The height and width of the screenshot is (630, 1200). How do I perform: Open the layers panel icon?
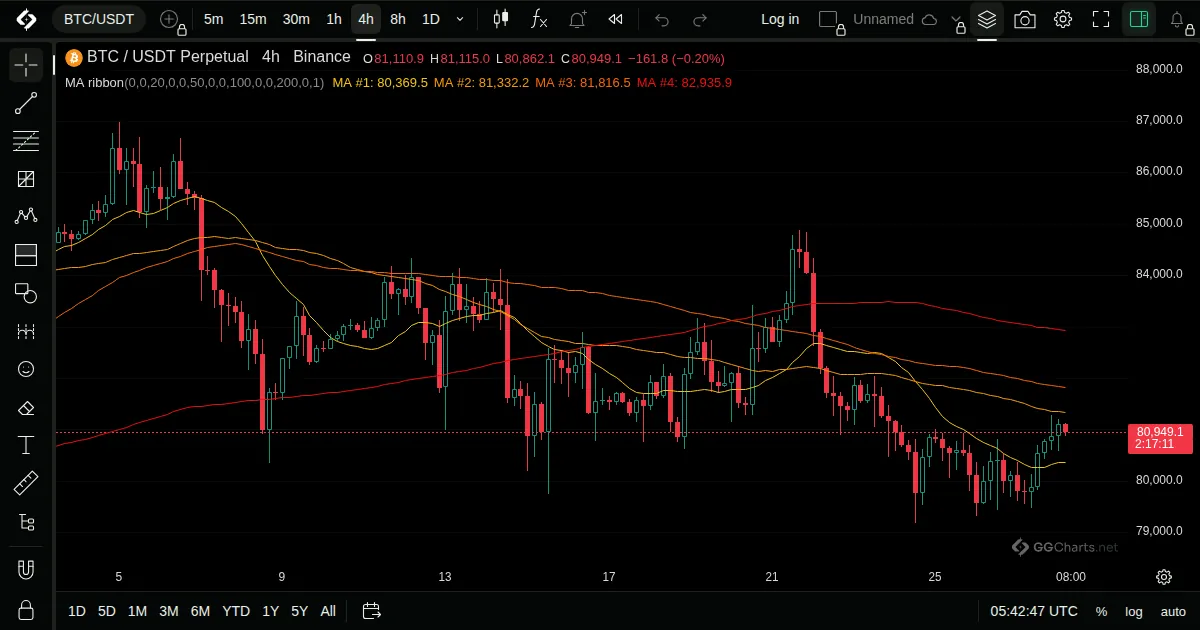(987, 19)
